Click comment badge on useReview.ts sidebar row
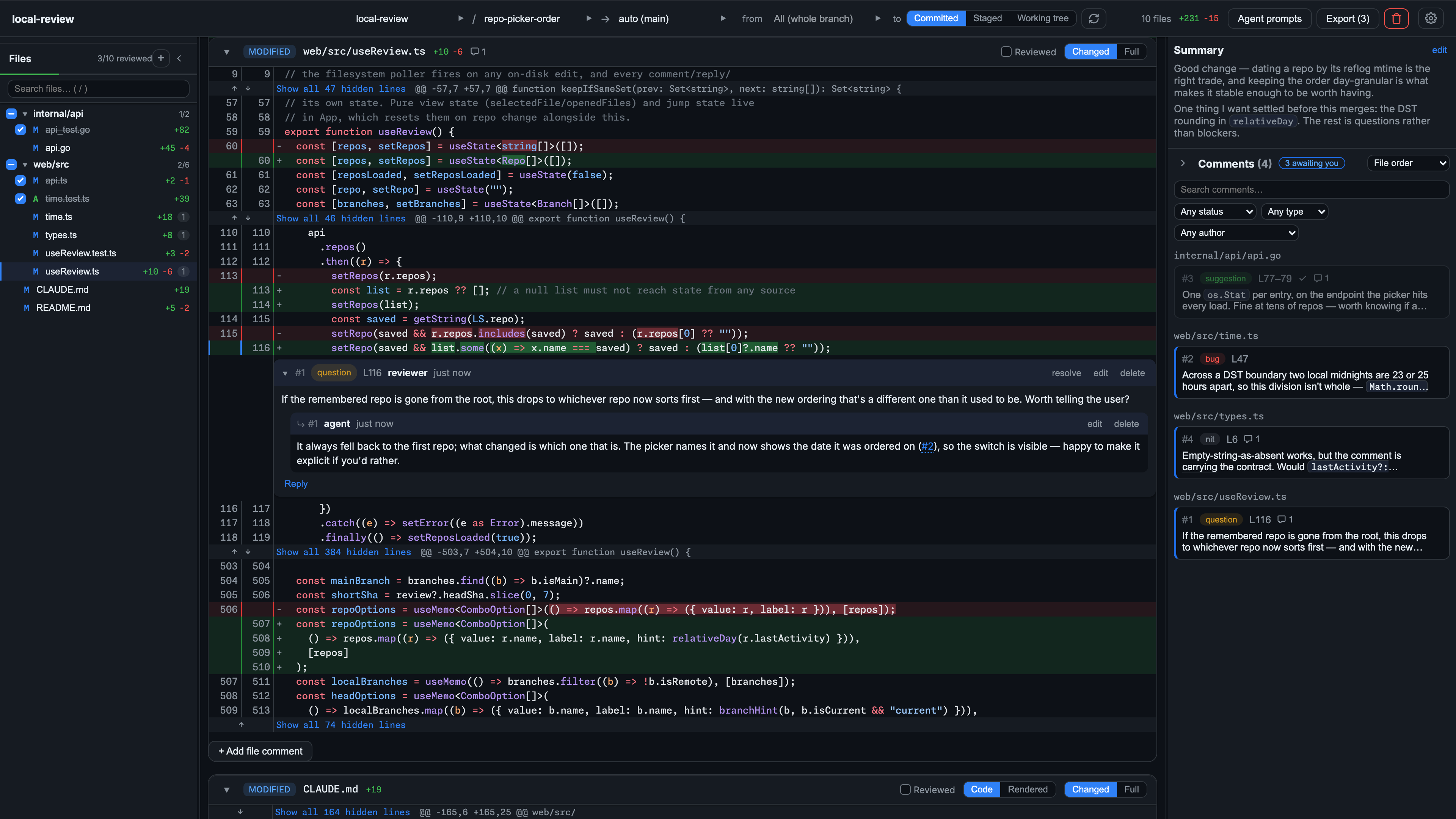The image size is (1456, 819). (x=183, y=271)
